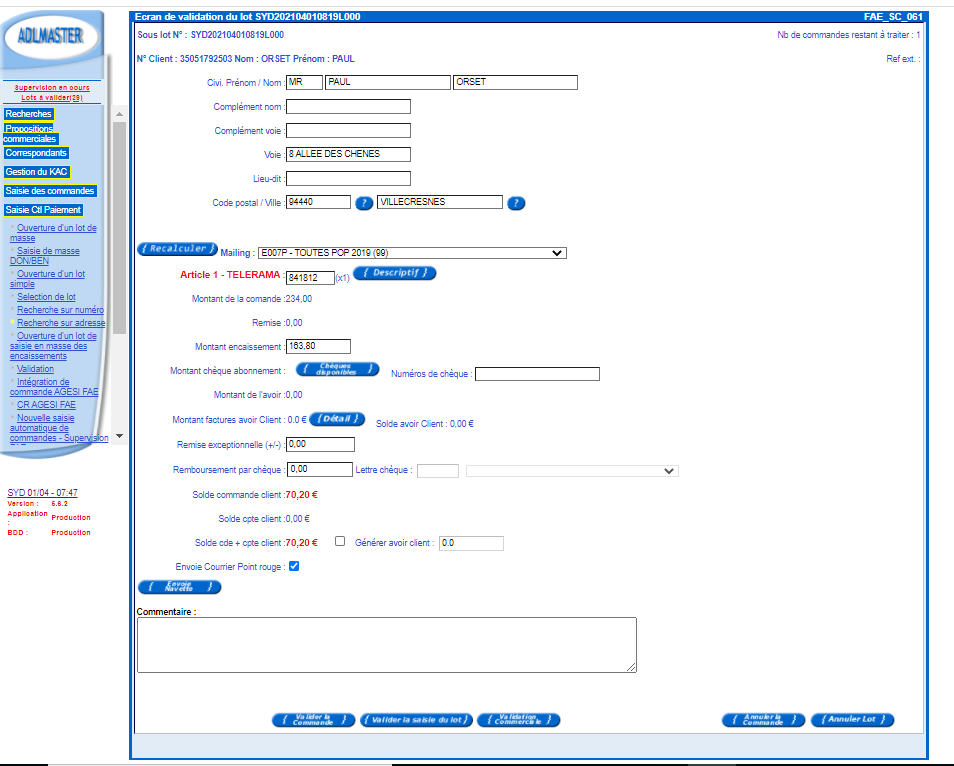This screenshot has width=954, height=766.
Task: Click the sidebar scrollbar thumb
Action: point(119,228)
